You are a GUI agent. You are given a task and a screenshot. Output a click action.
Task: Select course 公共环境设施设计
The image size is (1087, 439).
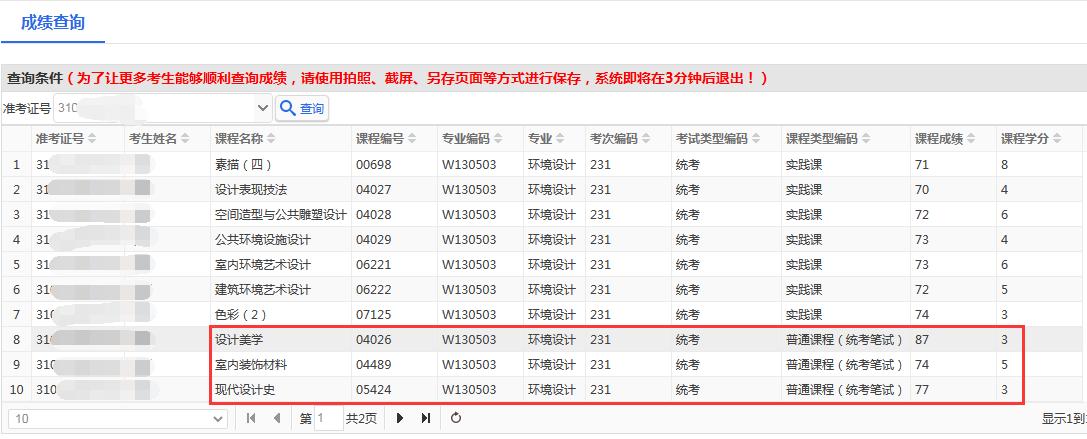(263, 240)
